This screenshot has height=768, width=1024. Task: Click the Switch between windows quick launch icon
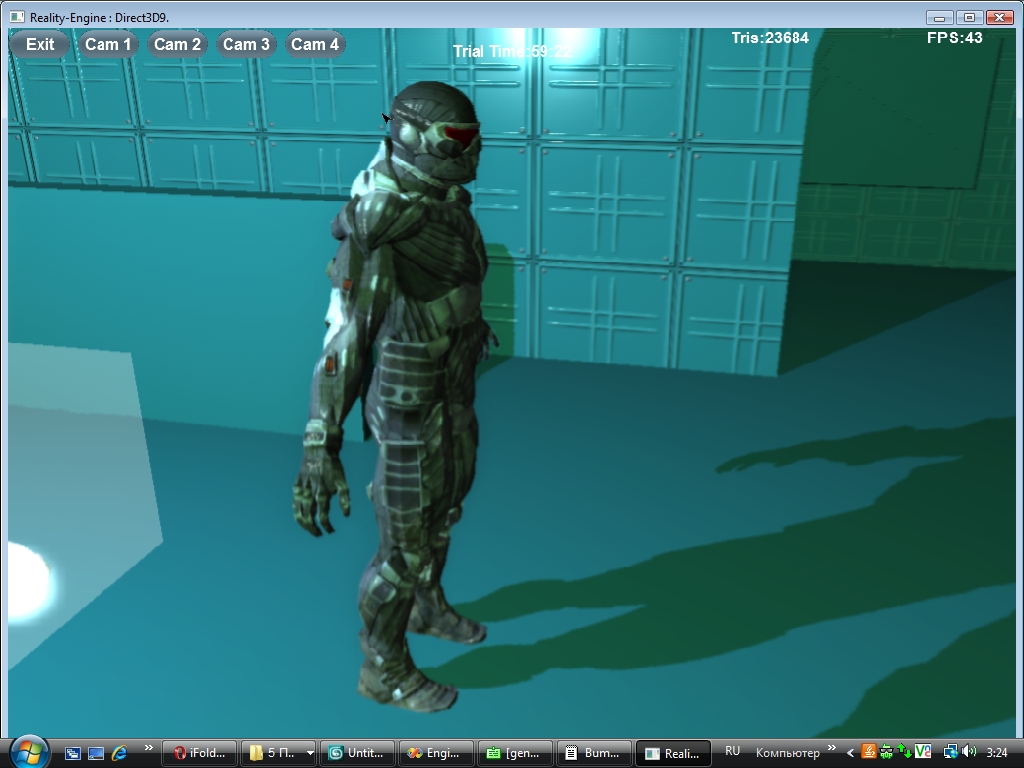pos(72,753)
